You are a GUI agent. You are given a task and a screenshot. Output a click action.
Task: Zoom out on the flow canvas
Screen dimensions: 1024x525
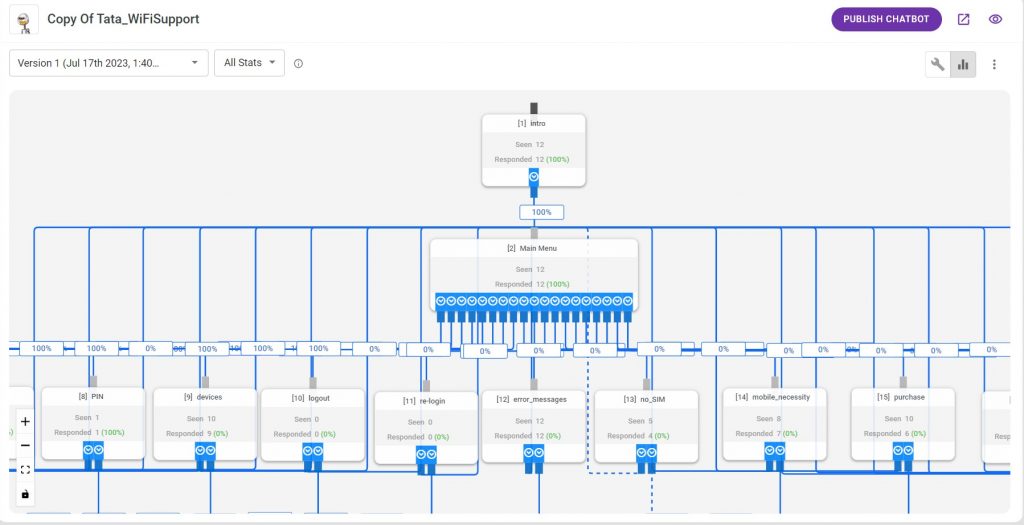[x=25, y=445]
